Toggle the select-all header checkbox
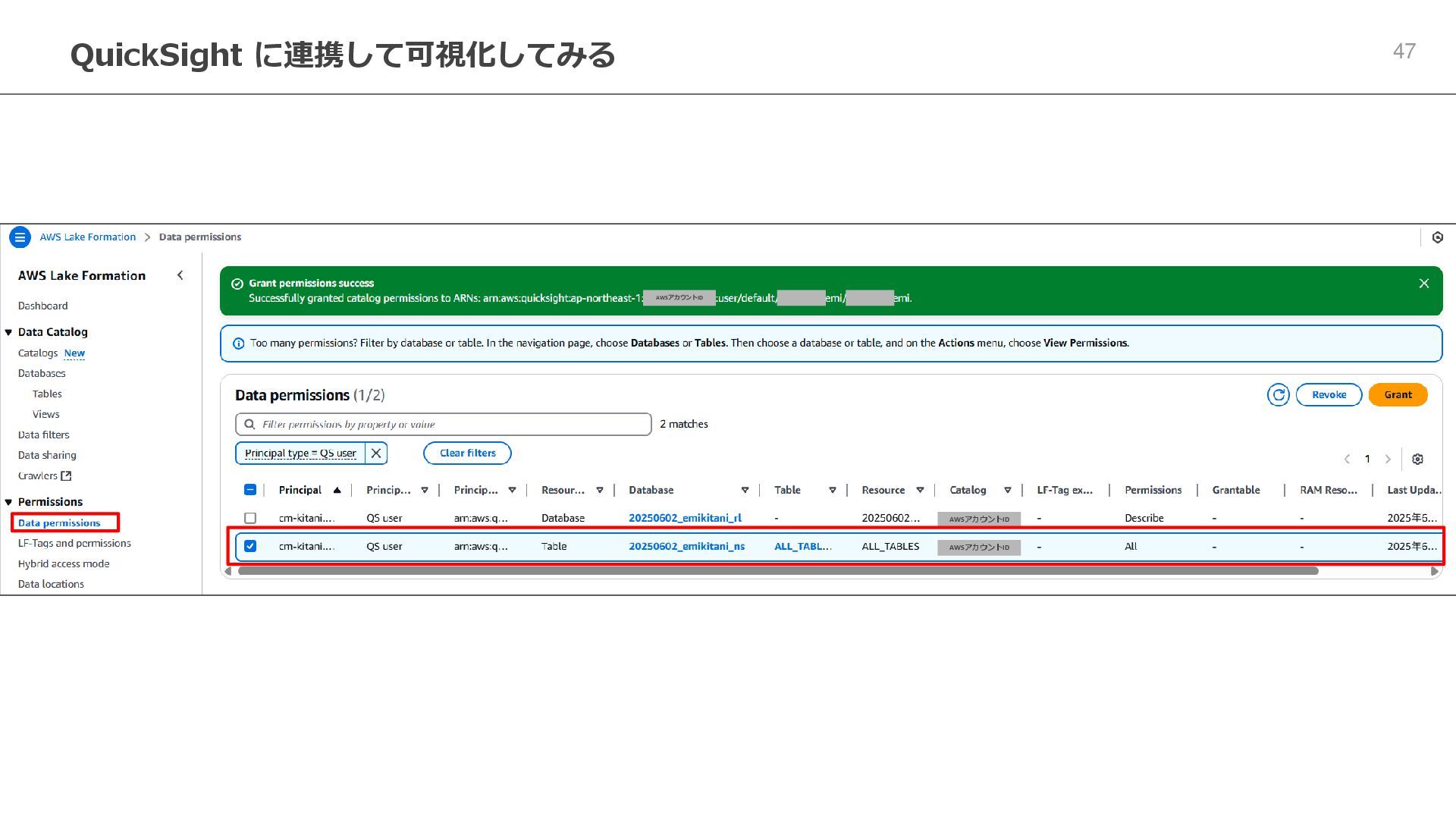 [x=250, y=490]
